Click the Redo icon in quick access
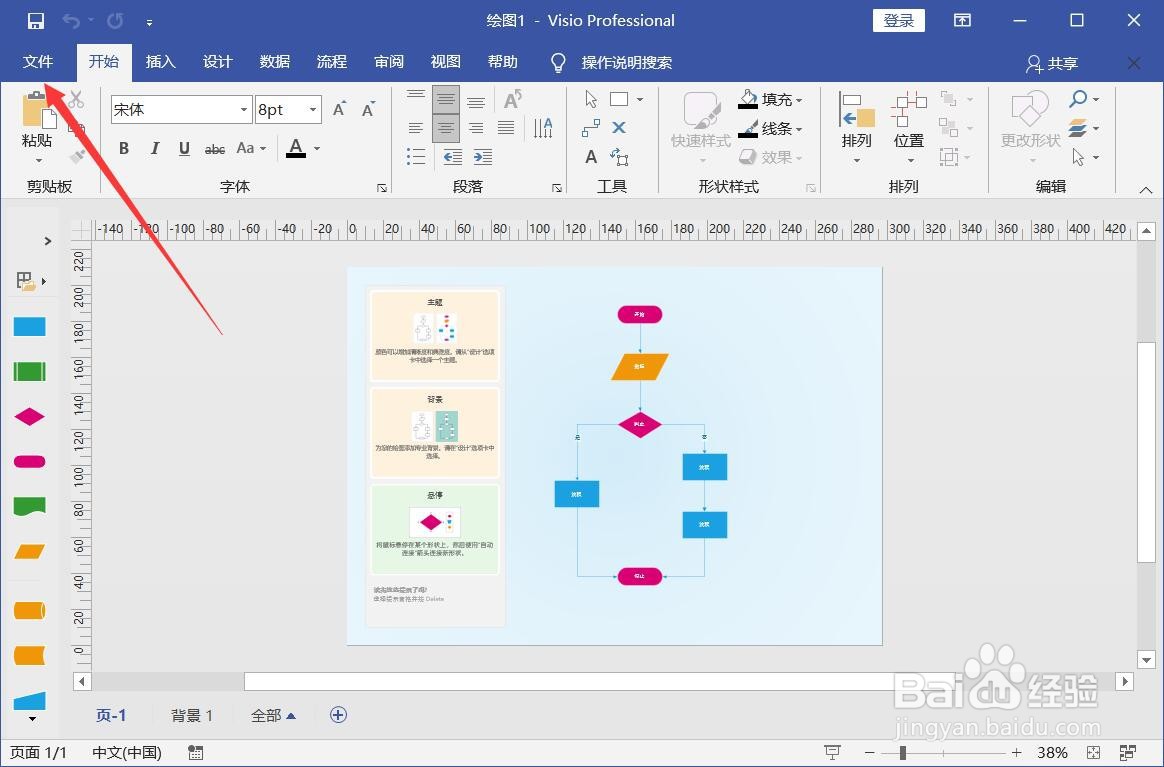The height and width of the screenshot is (767, 1164). (x=115, y=21)
